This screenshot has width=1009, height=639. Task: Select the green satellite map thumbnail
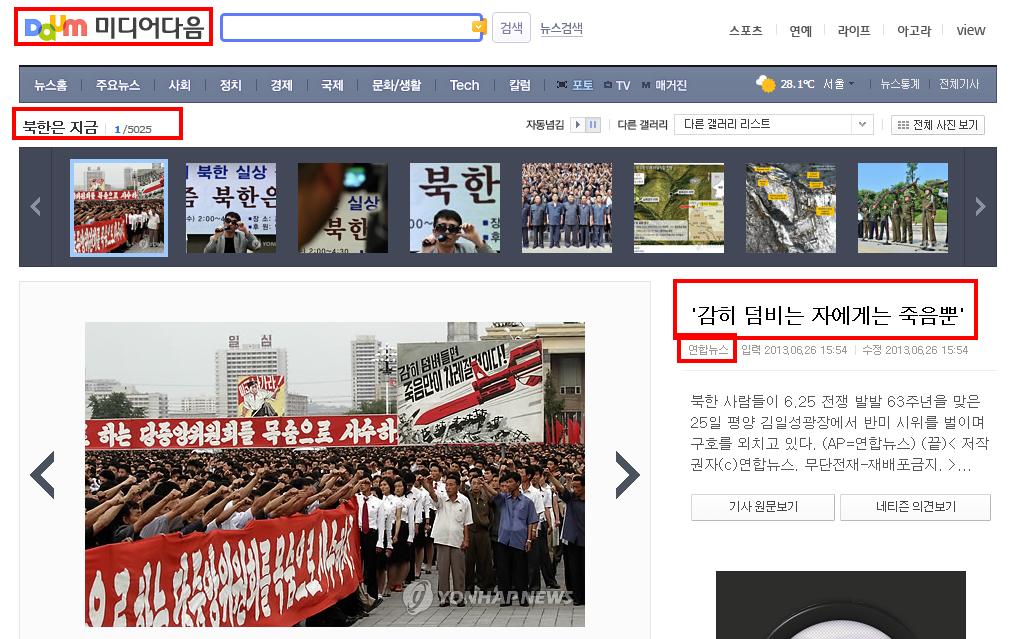pos(679,208)
